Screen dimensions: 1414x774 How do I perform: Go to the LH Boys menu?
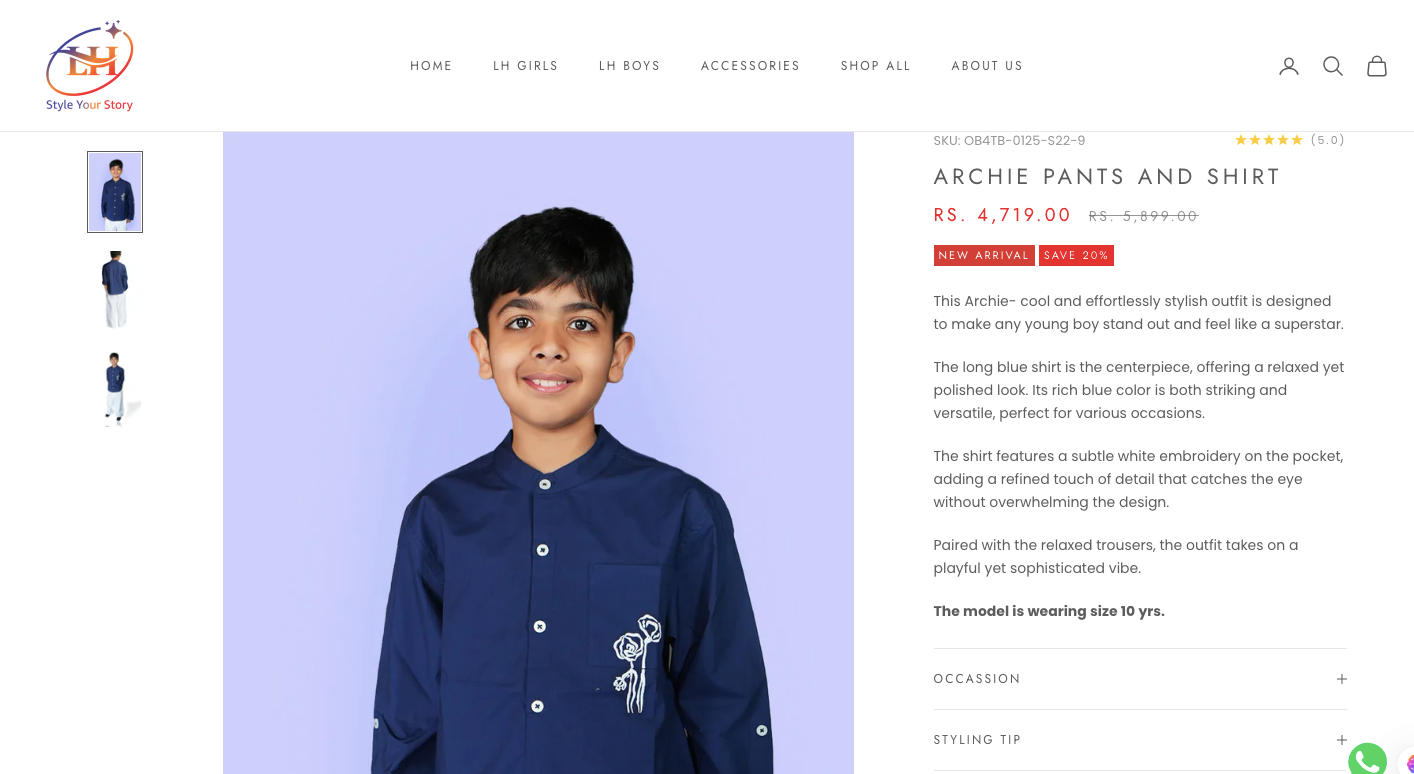pyautogui.click(x=630, y=66)
